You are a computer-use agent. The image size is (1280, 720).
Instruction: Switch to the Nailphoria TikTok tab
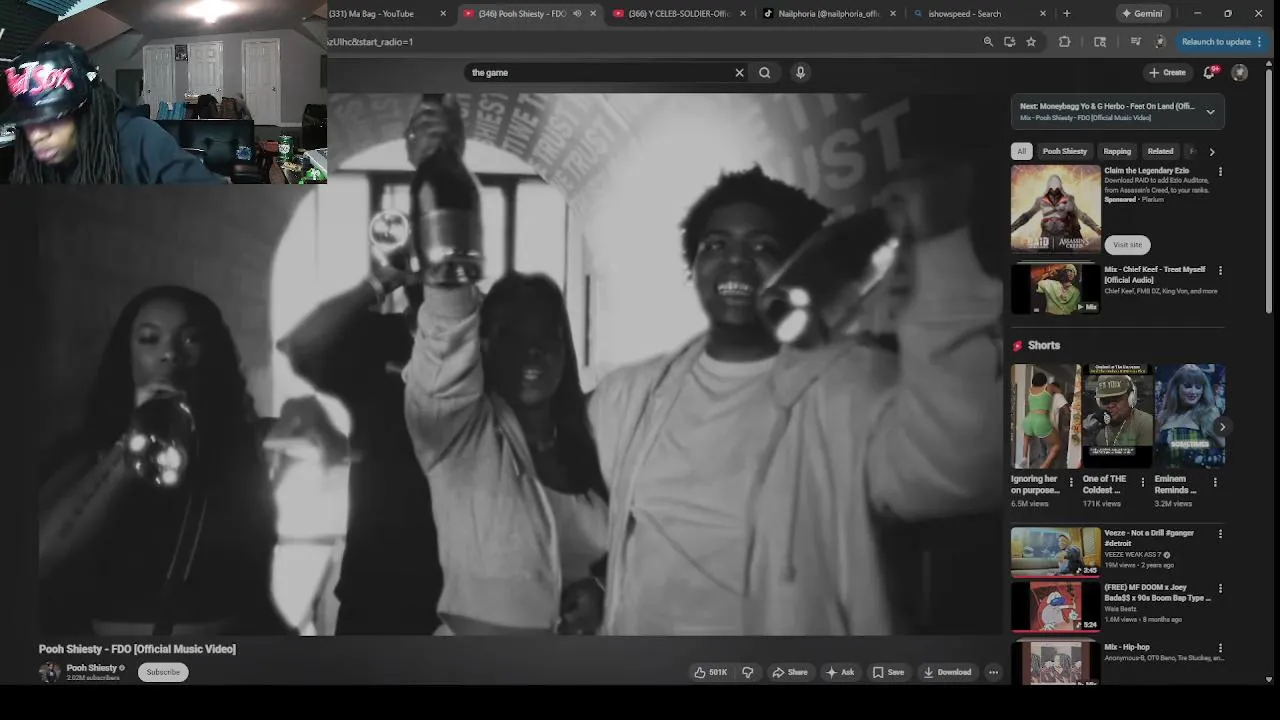pos(827,14)
